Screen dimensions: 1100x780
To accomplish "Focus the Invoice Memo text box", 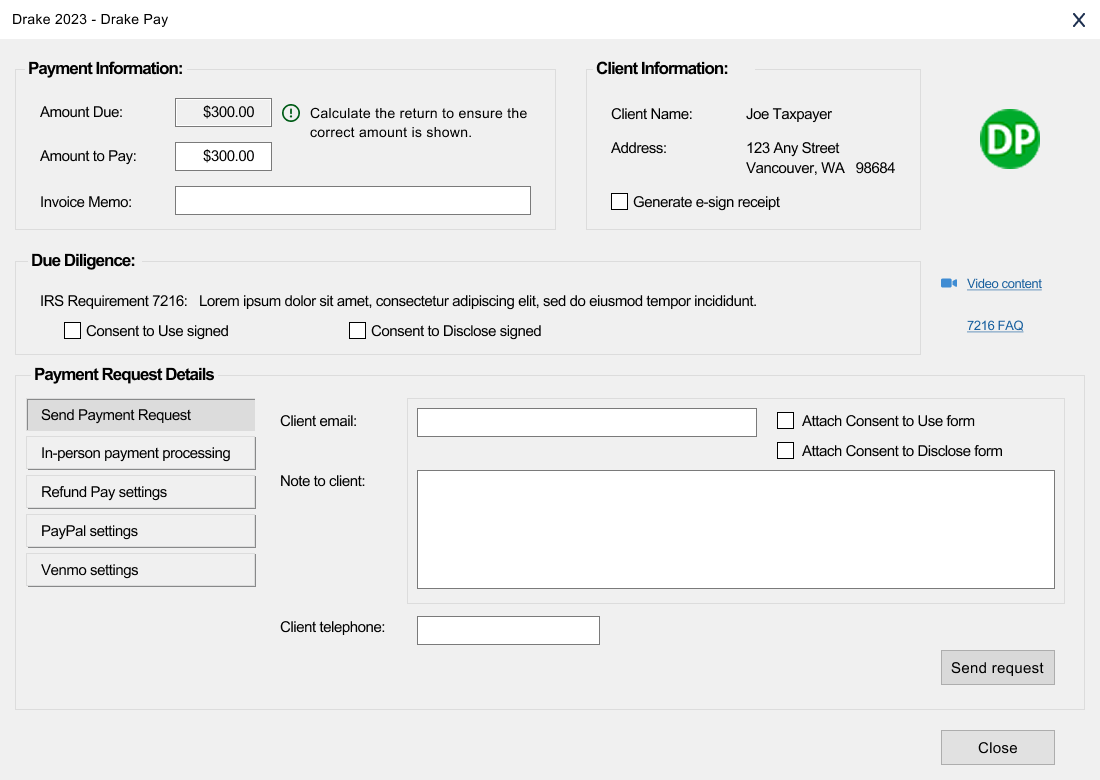I will point(352,201).
